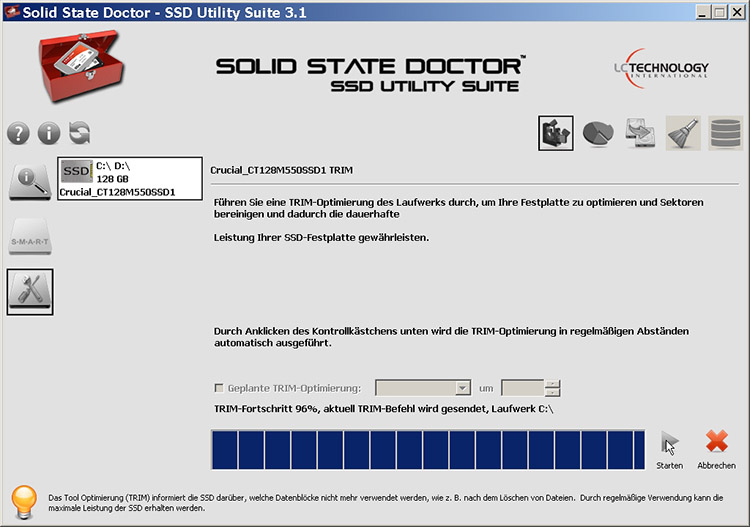Close the Solid State Doctor window
Viewport: 750px width, 527px height.
pyautogui.click(x=737, y=12)
